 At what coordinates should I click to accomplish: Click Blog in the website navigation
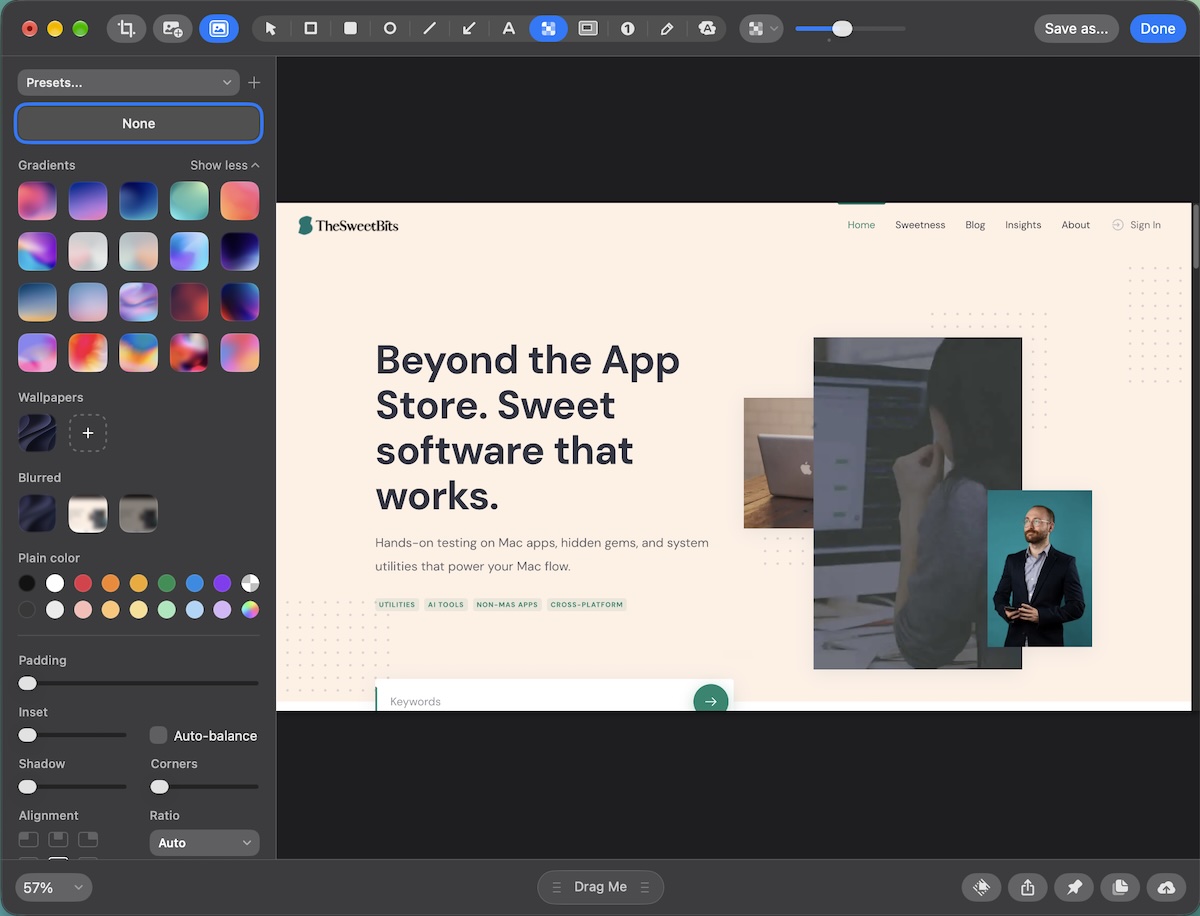pos(975,225)
